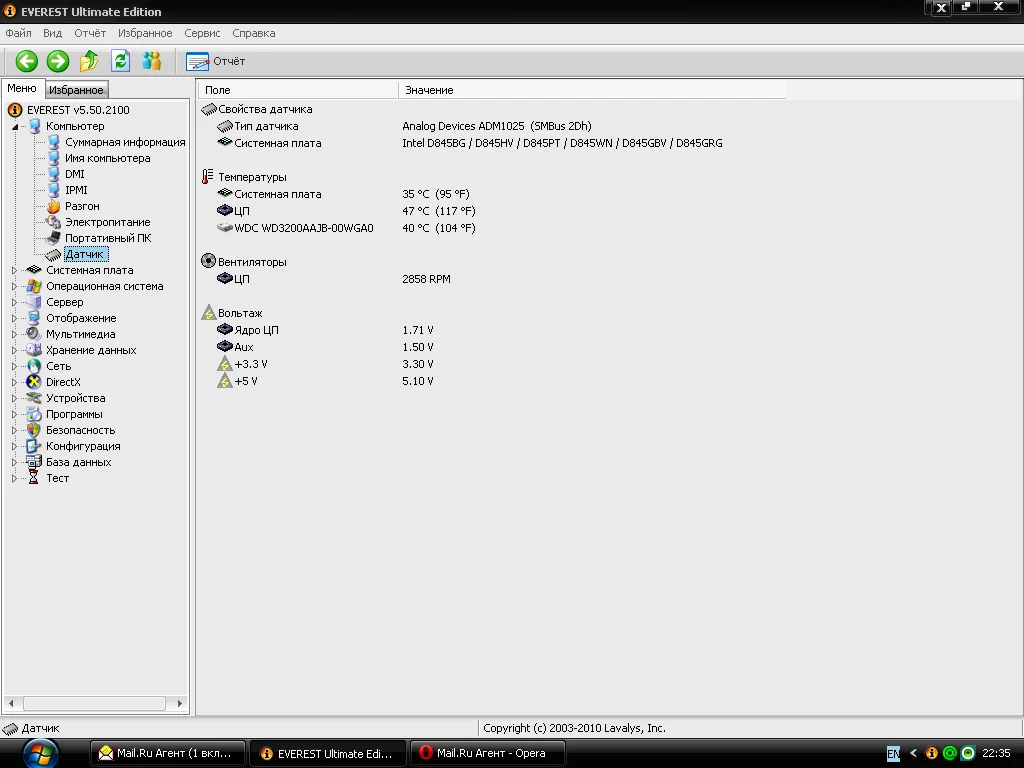Click the 2858 RPM fan value
Viewport: 1024px width, 768px height.
(x=426, y=279)
